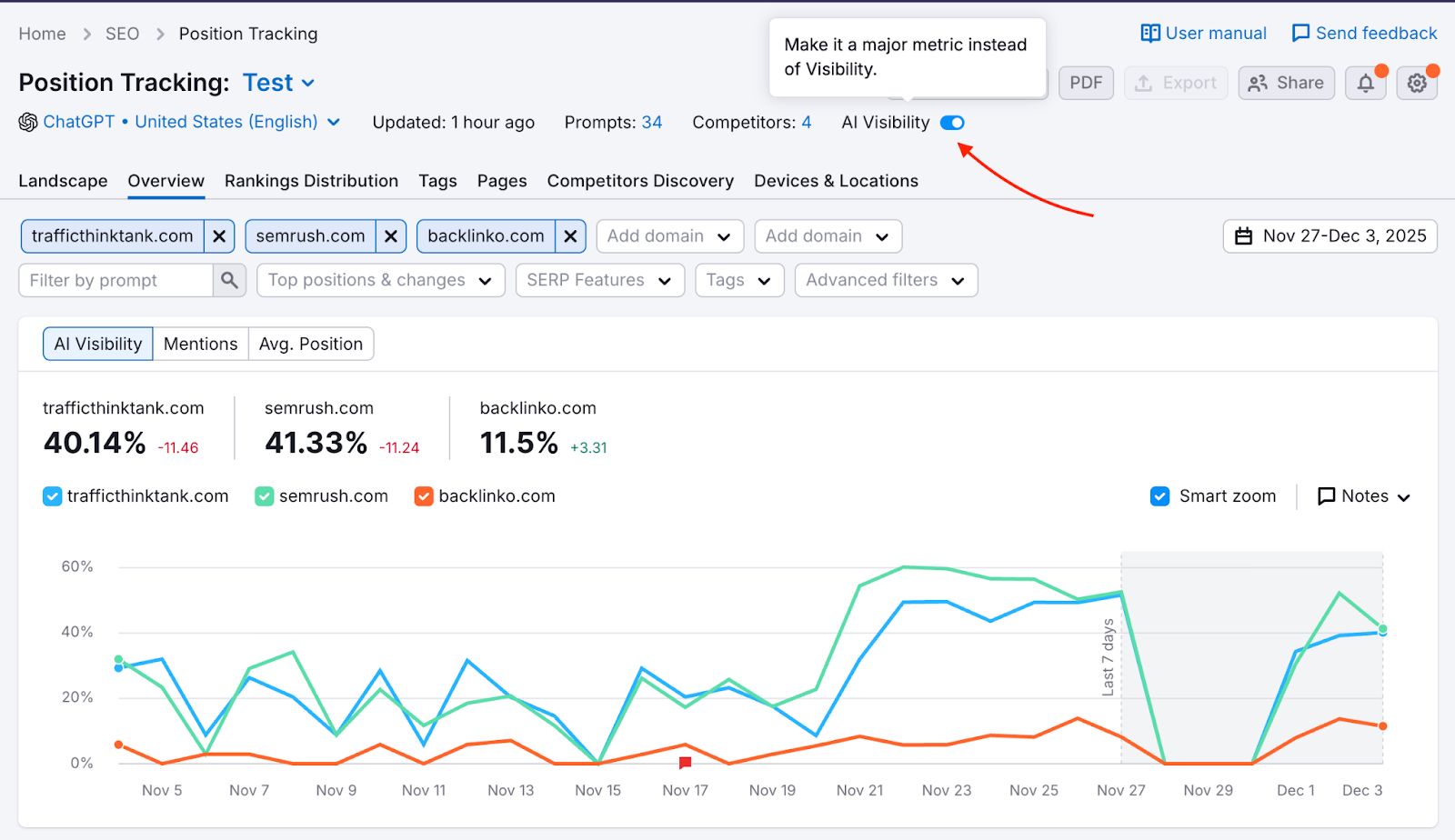Open the Advanced filters dropdown
Image resolution: width=1455 pixels, height=840 pixels.
click(885, 281)
